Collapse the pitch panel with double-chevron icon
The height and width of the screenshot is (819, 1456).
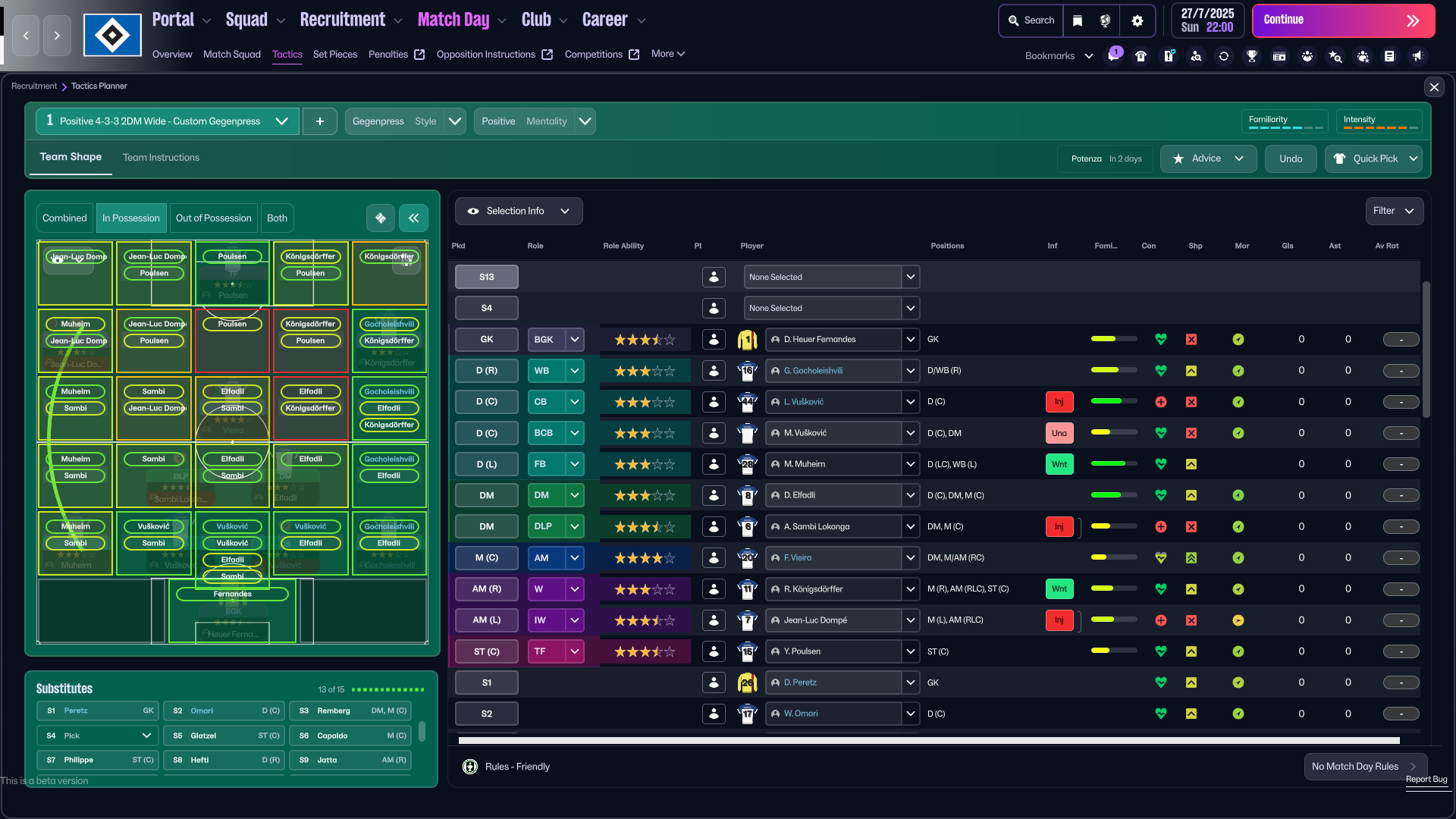(413, 218)
